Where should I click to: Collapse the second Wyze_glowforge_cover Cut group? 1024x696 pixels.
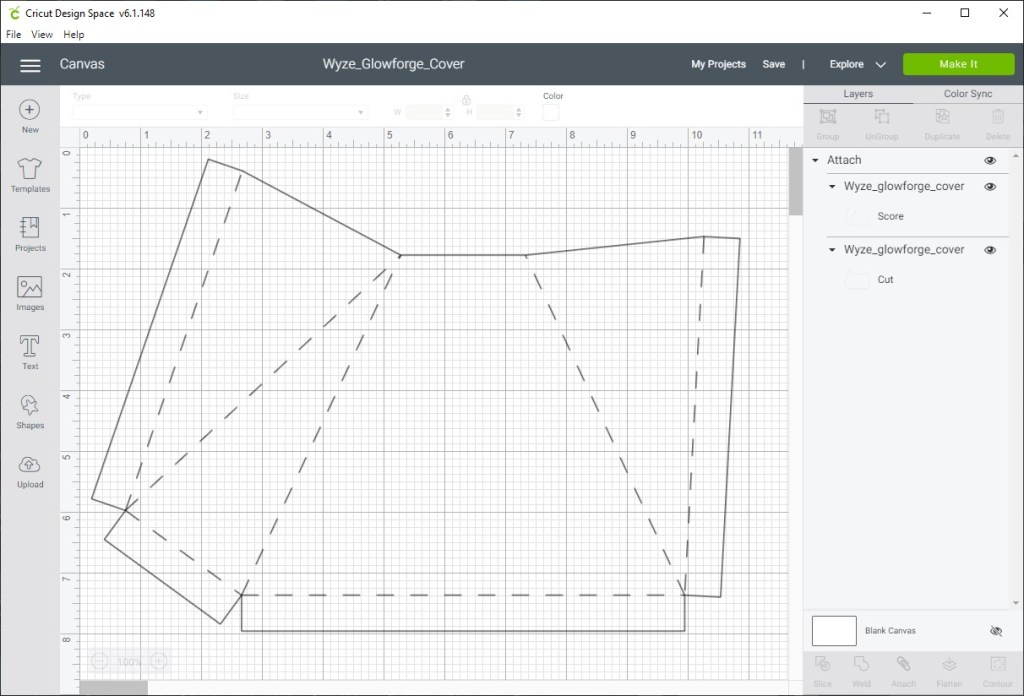[x=832, y=250]
